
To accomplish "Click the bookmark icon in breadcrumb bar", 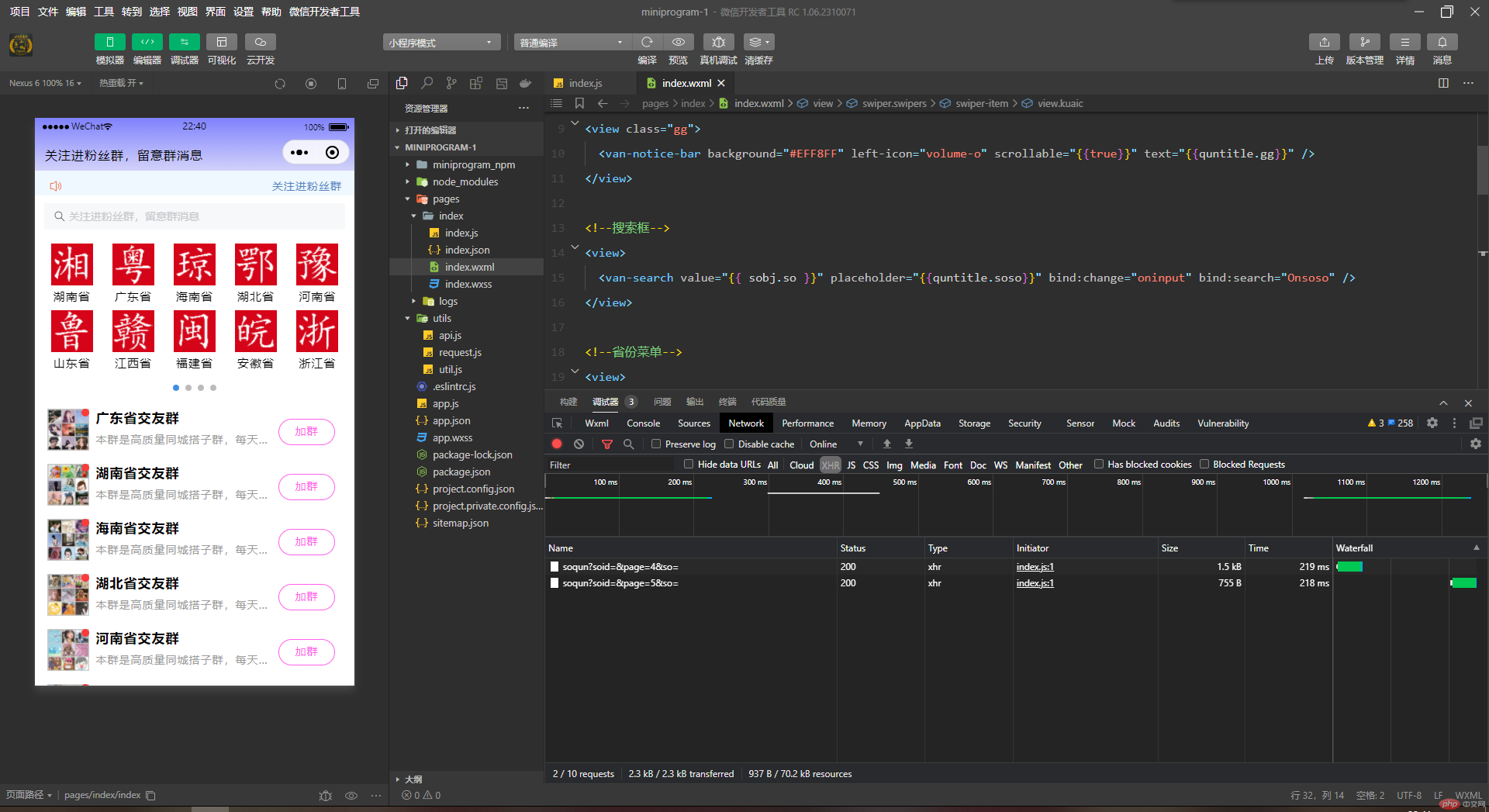I will click(x=579, y=103).
